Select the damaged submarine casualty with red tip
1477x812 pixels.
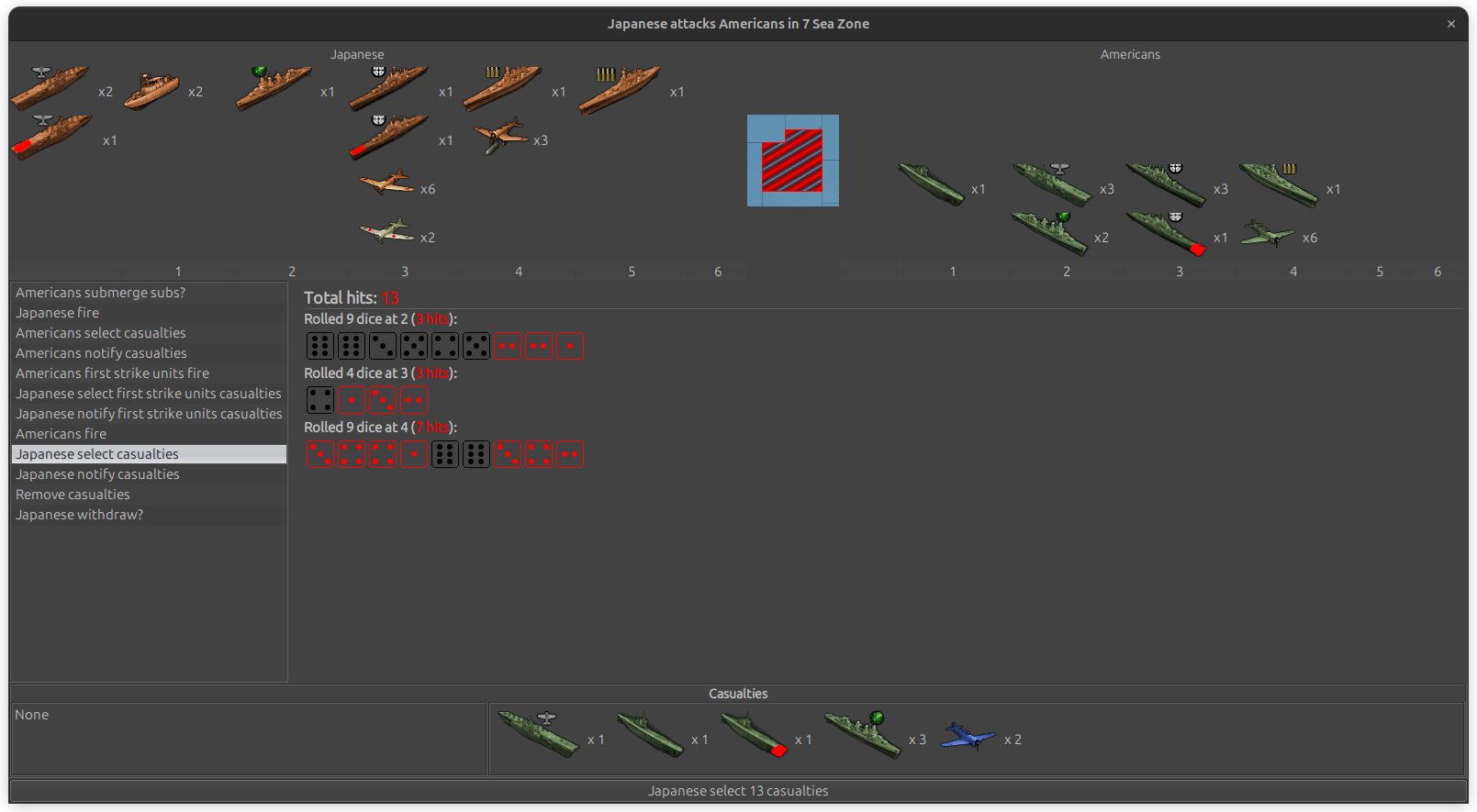click(755, 736)
